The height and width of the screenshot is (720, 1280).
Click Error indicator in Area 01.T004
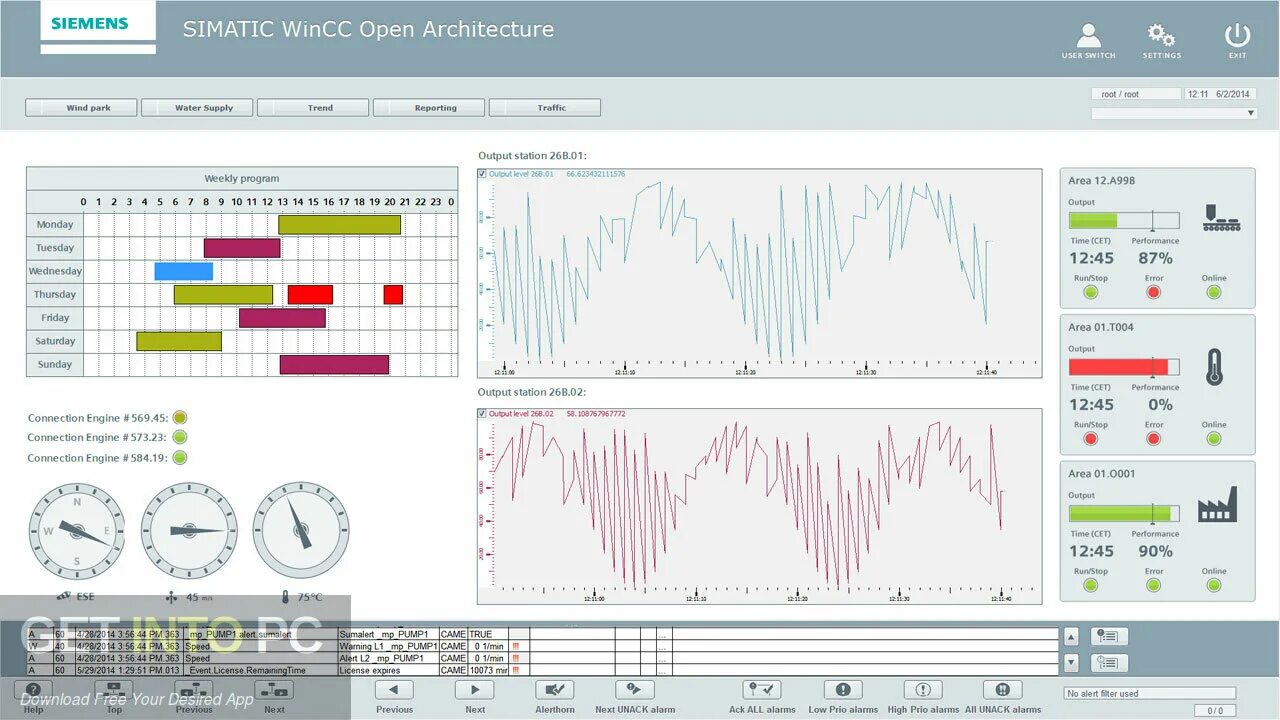point(1154,438)
